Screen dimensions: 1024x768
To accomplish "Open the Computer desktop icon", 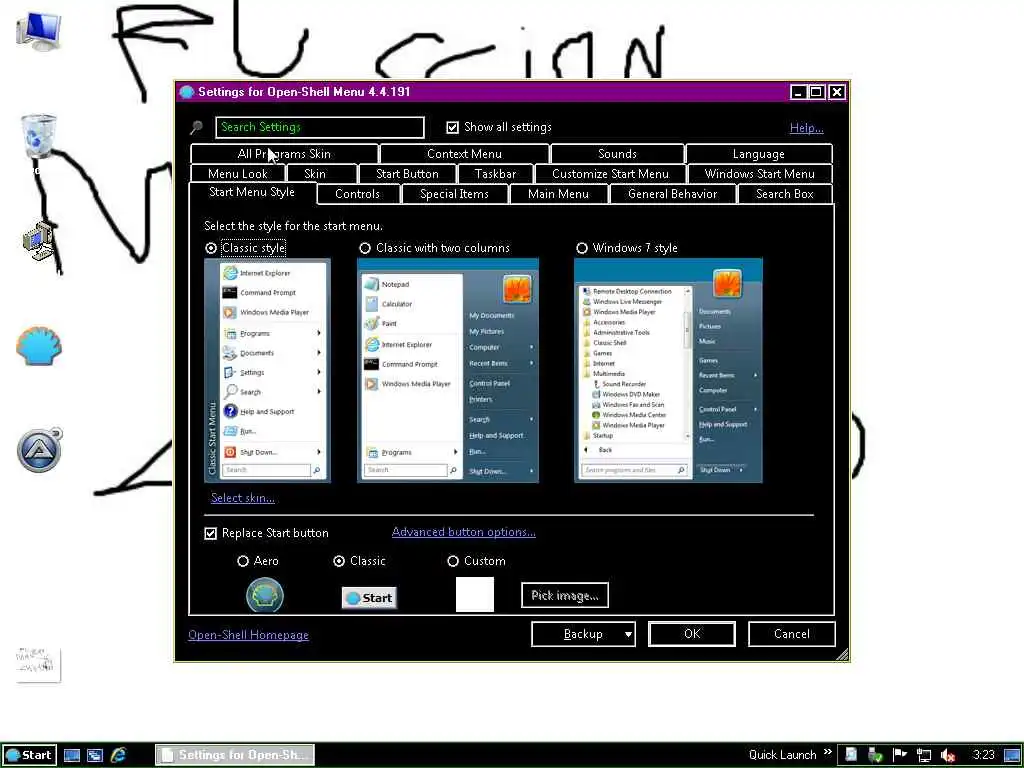I will click(39, 31).
